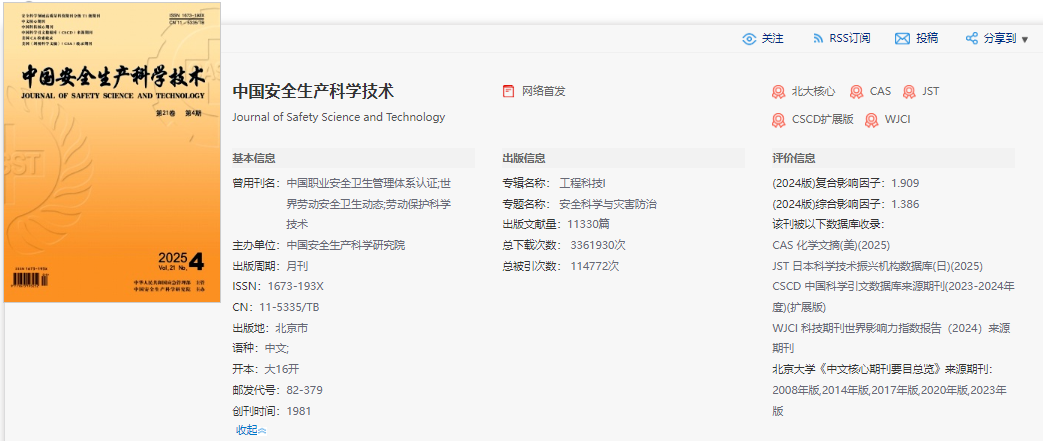Screen dimensions: 1043x441
Task: Click the 北大核心 badge label
Action: [814, 92]
